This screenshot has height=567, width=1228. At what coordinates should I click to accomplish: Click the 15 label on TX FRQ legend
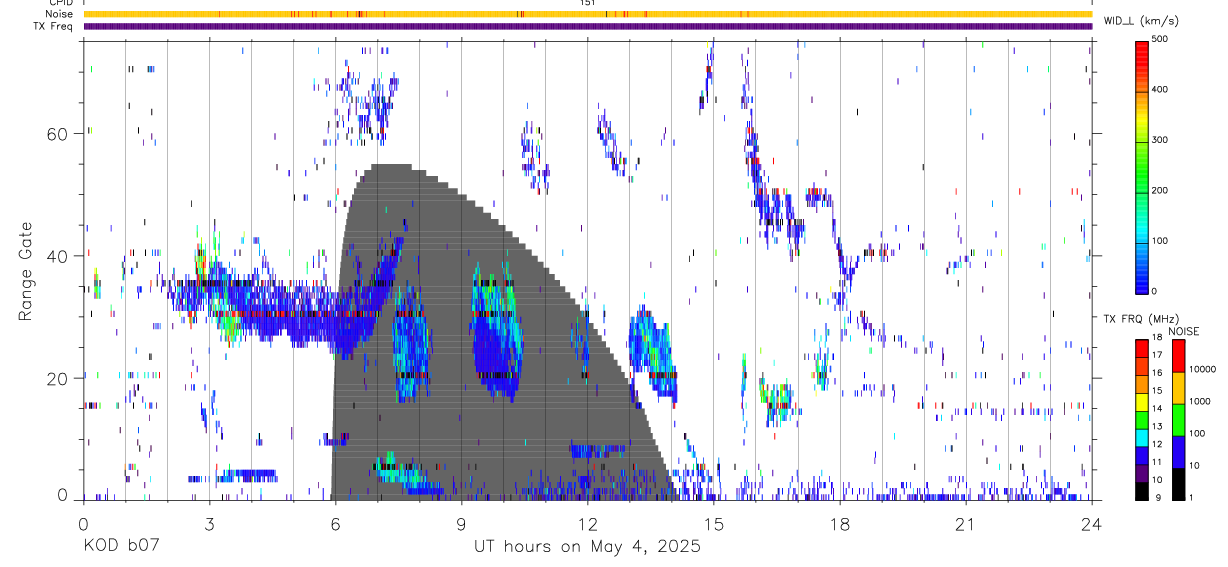point(1157,391)
